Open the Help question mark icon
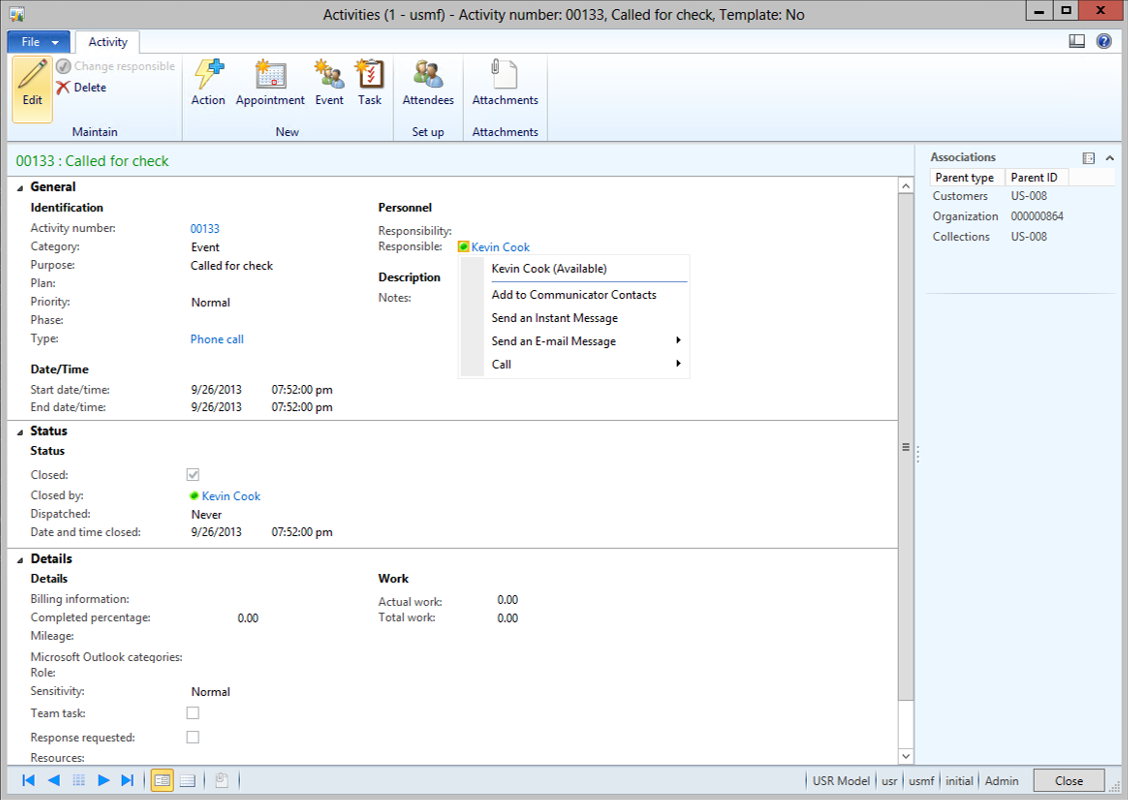 [1104, 41]
